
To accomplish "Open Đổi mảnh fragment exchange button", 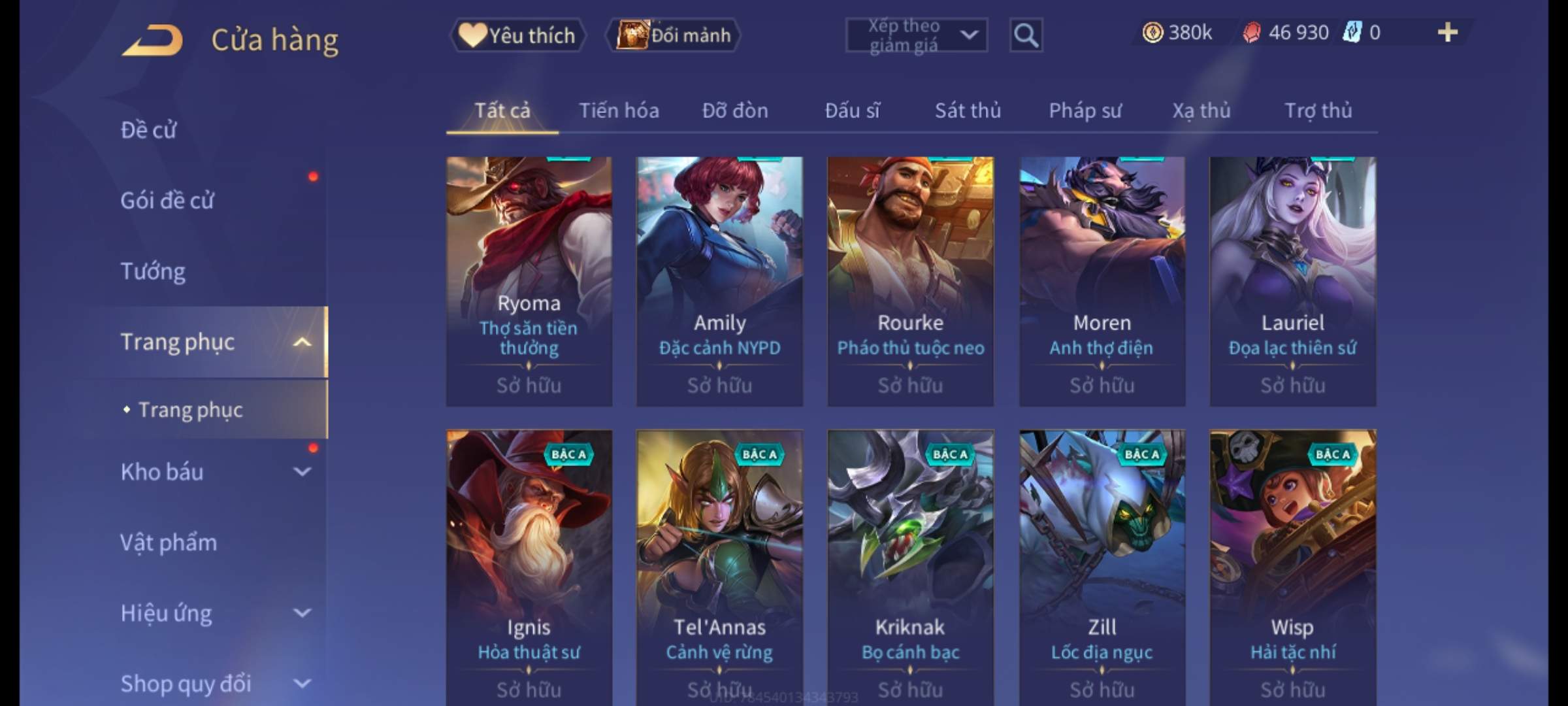I will (674, 35).
